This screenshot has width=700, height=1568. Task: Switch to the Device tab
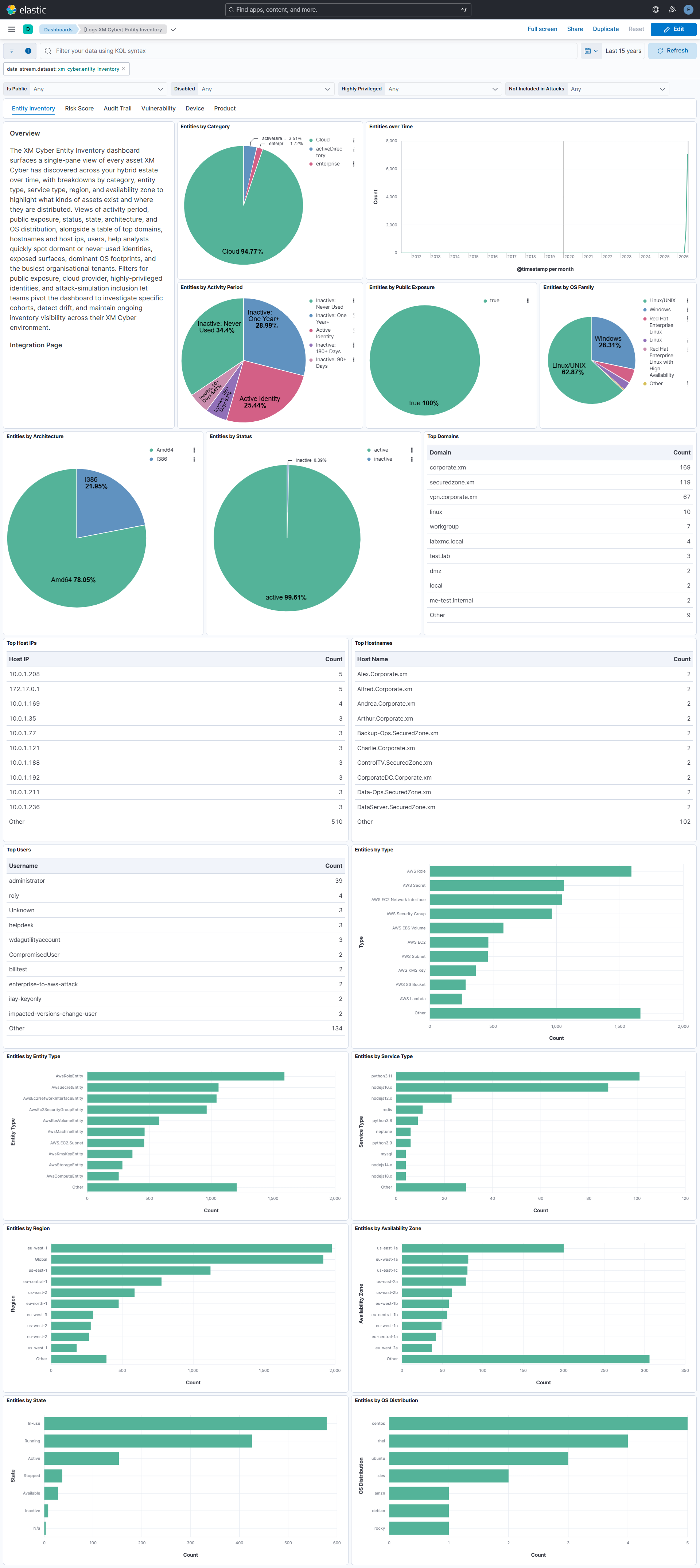tap(195, 108)
